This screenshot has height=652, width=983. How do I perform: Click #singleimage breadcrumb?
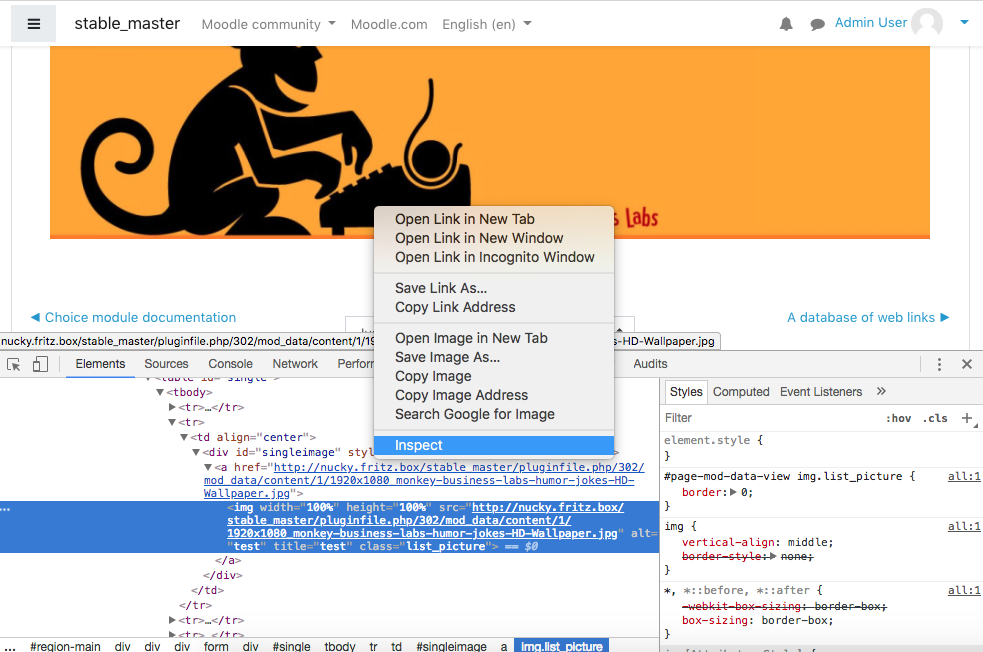[x=451, y=646]
